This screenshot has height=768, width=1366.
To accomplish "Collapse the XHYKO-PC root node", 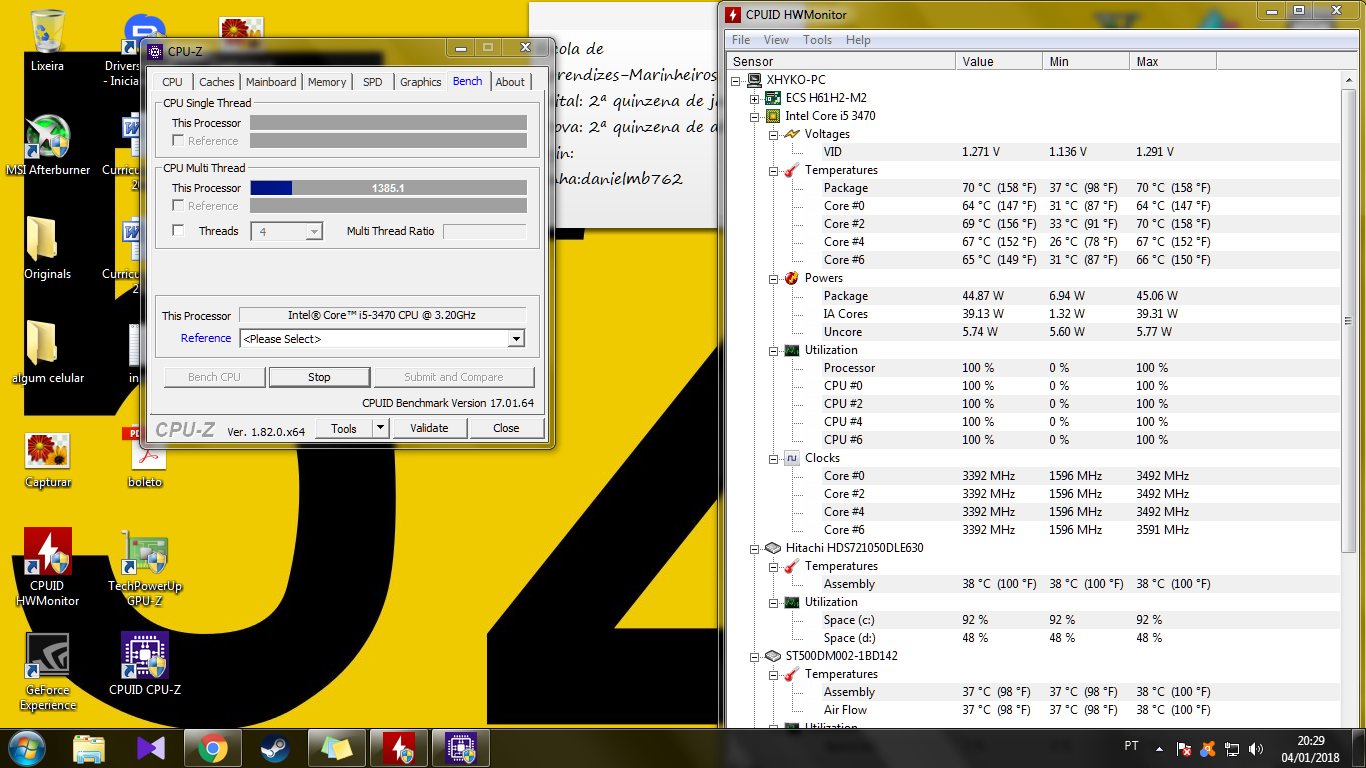I will pyautogui.click(x=737, y=80).
